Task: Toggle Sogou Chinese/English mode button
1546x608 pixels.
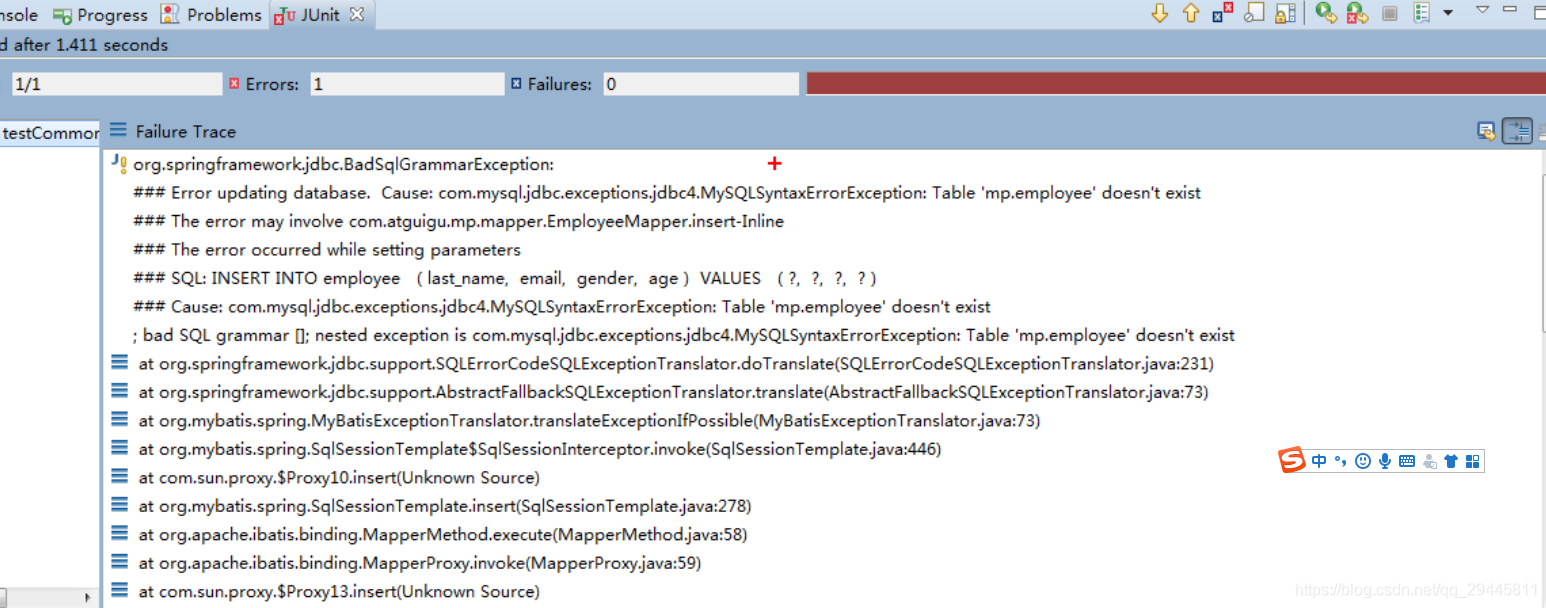Action: tap(1319, 461)
